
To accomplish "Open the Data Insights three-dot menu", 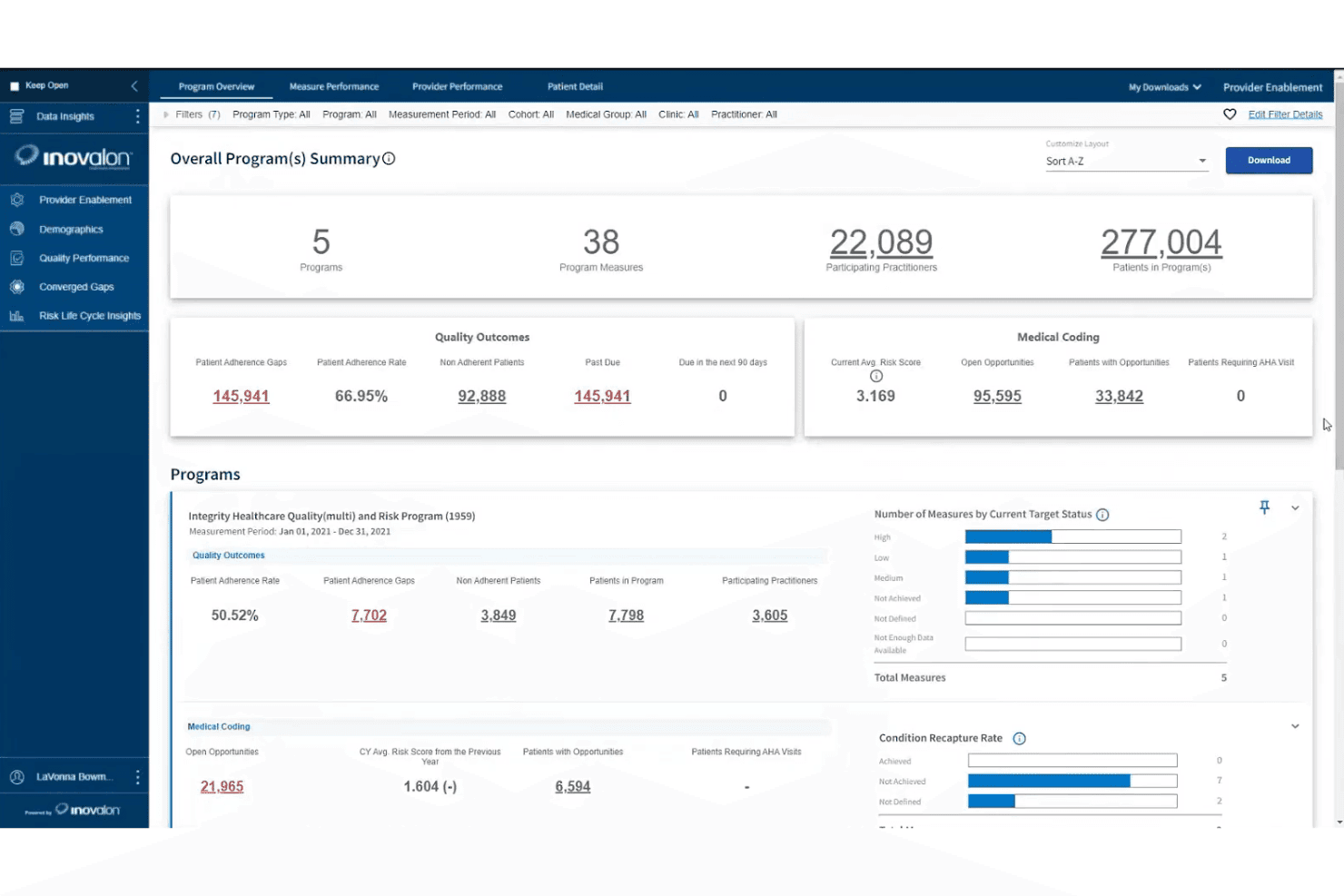I will click(x=138, y=116).
